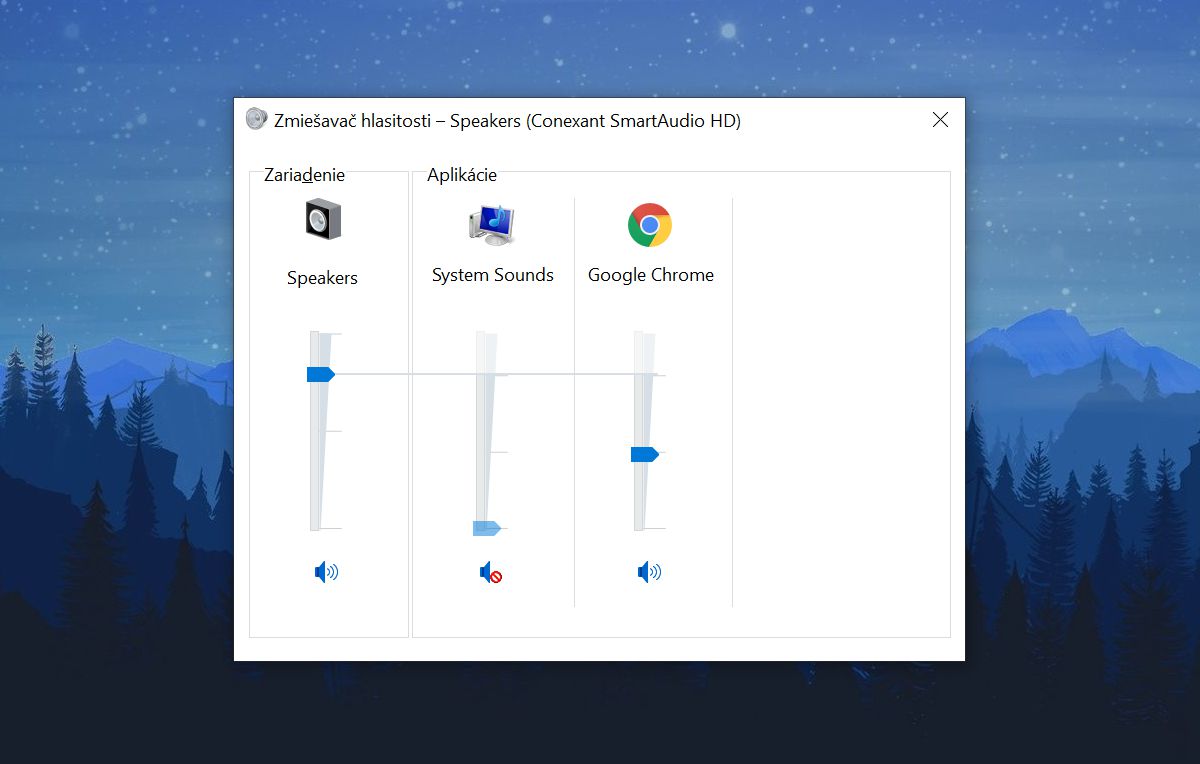Click the volume mixer title bar icon
Viewport: 1200px width, 764px height.
pos(256,120)
